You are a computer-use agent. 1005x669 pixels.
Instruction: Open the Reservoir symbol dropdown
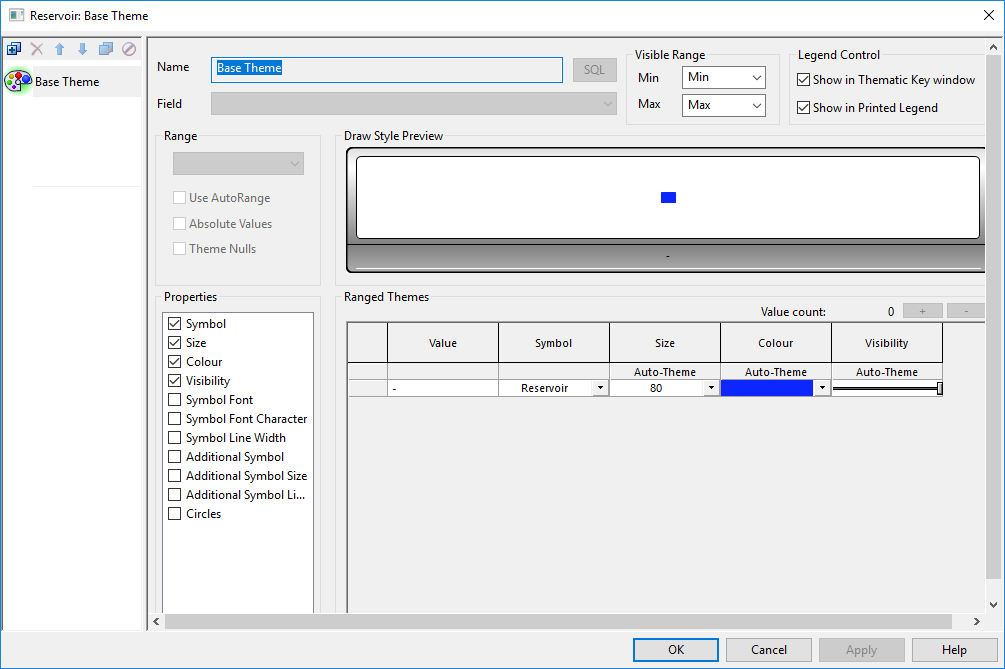[600, 388]
